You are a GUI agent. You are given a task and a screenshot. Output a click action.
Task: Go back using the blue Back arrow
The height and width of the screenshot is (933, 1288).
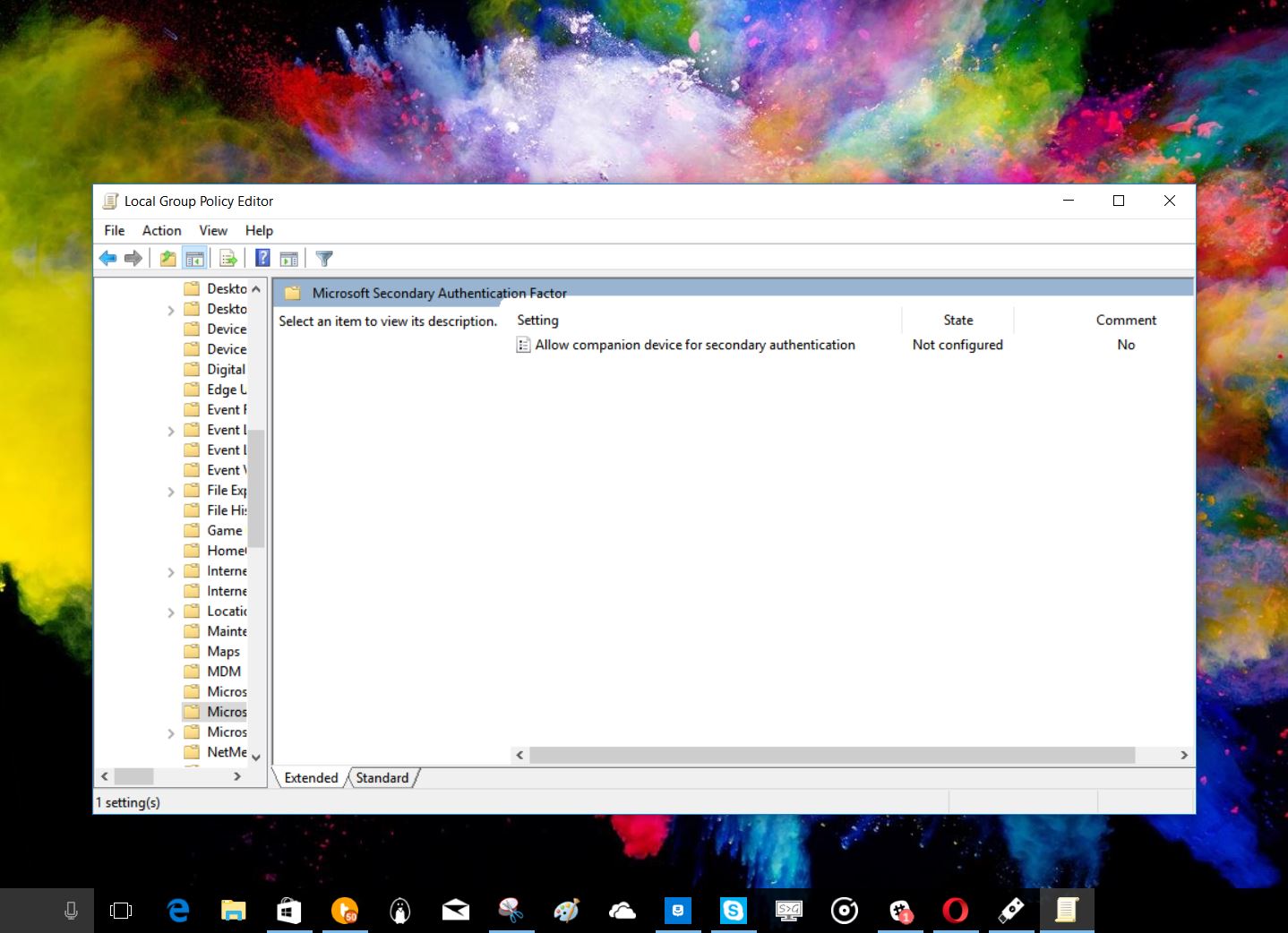[x=107, y=259]
